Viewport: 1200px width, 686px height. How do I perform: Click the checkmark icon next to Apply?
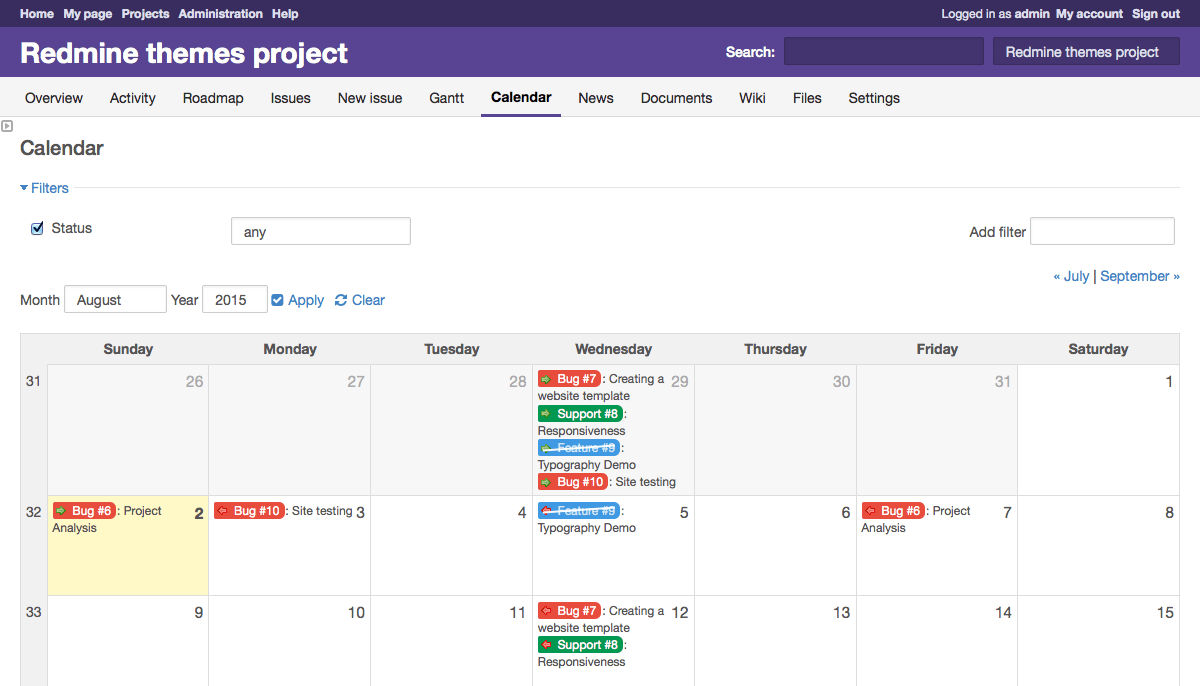[278, 300]
